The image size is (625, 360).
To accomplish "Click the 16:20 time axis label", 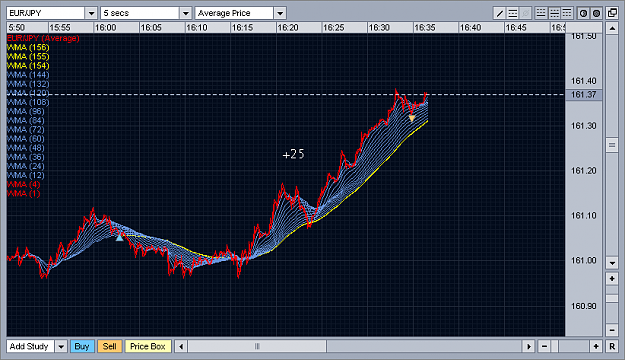I will (288, 28).
